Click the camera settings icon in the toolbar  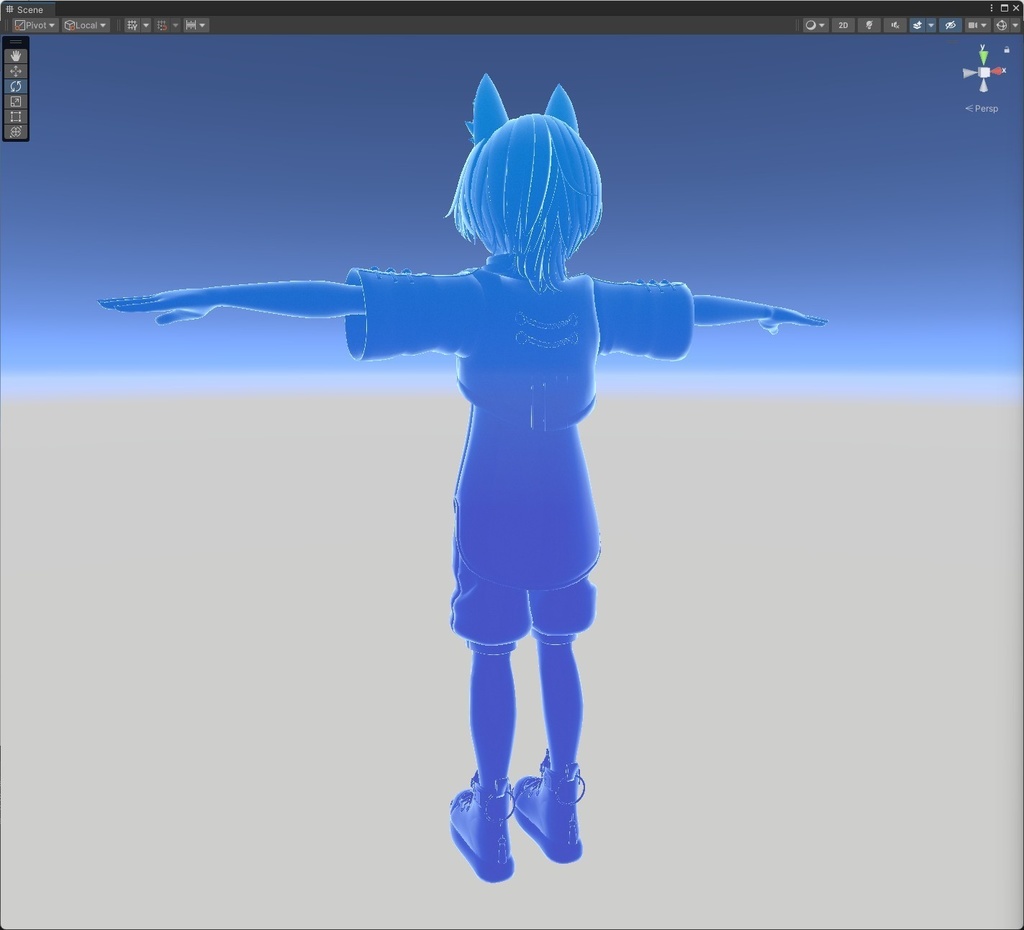click(973, 24)
